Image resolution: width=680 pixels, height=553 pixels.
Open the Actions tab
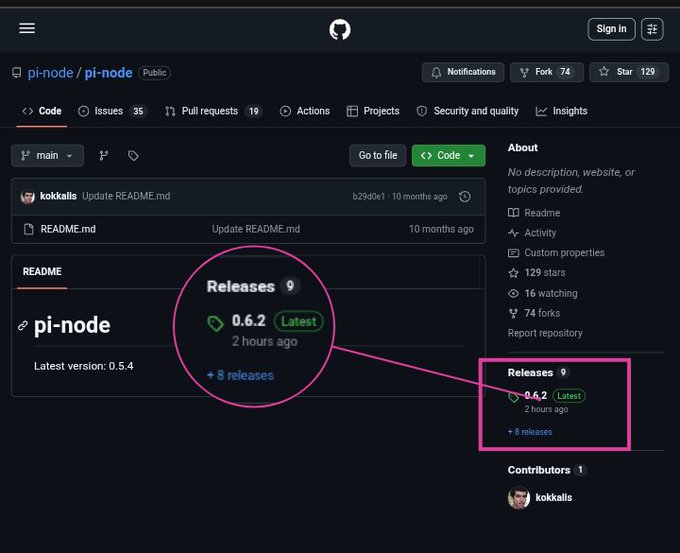(x=305, y=111)
